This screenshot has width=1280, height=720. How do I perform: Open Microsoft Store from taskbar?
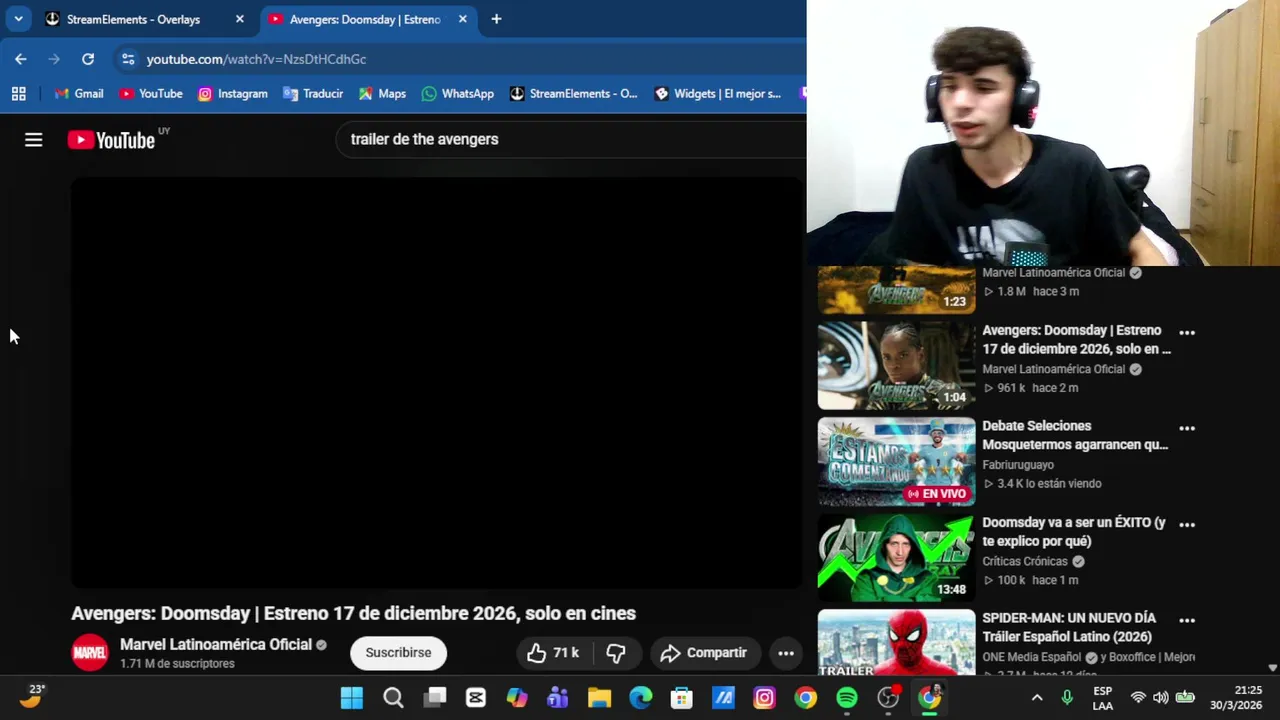tap(682, 698)
